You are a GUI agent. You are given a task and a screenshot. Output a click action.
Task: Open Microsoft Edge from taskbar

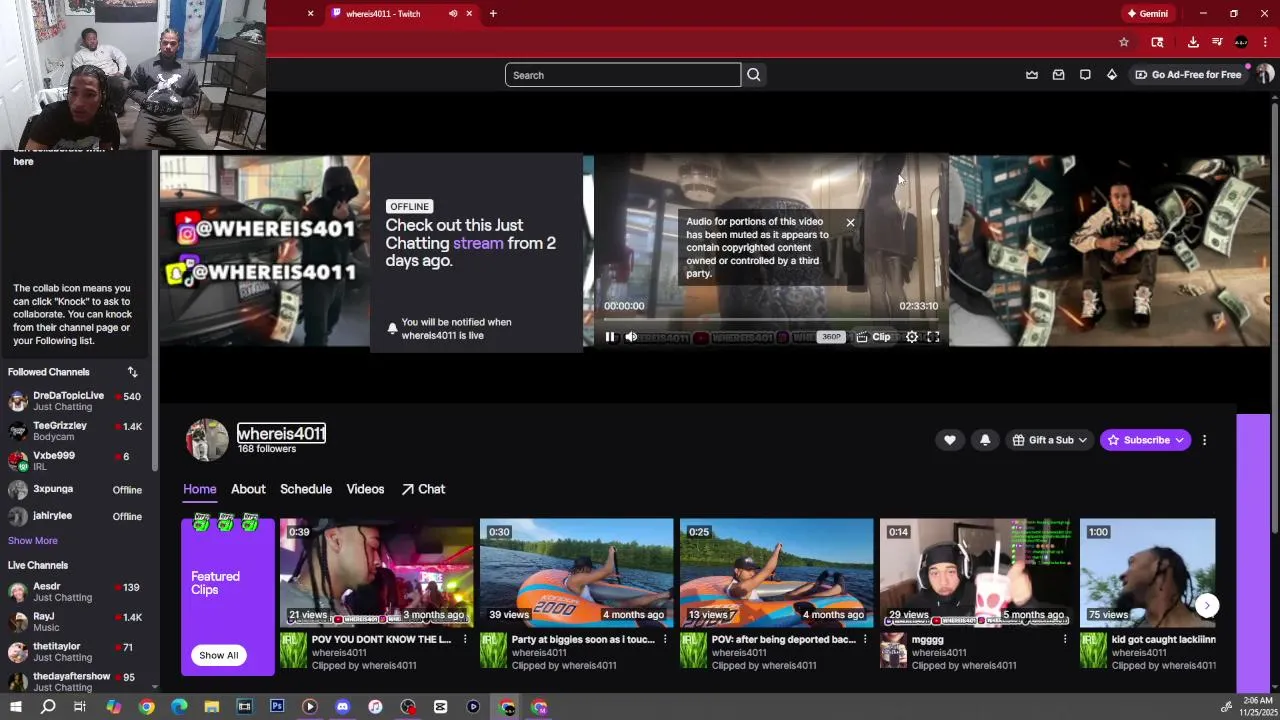click(179, 707)
